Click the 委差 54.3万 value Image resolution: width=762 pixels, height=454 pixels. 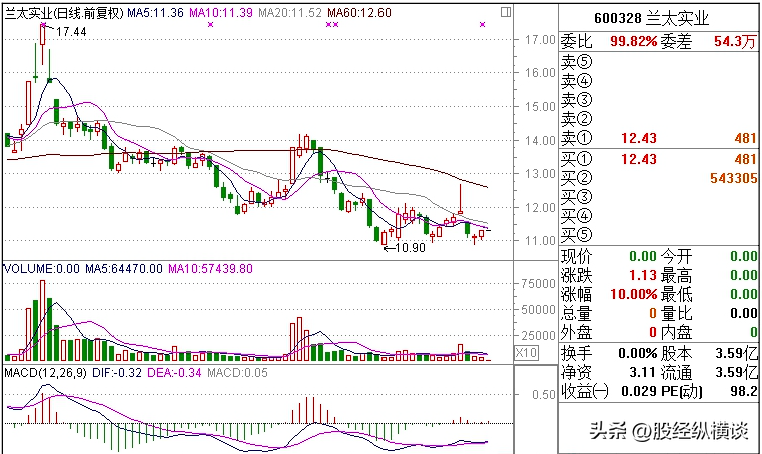point(735,41)
